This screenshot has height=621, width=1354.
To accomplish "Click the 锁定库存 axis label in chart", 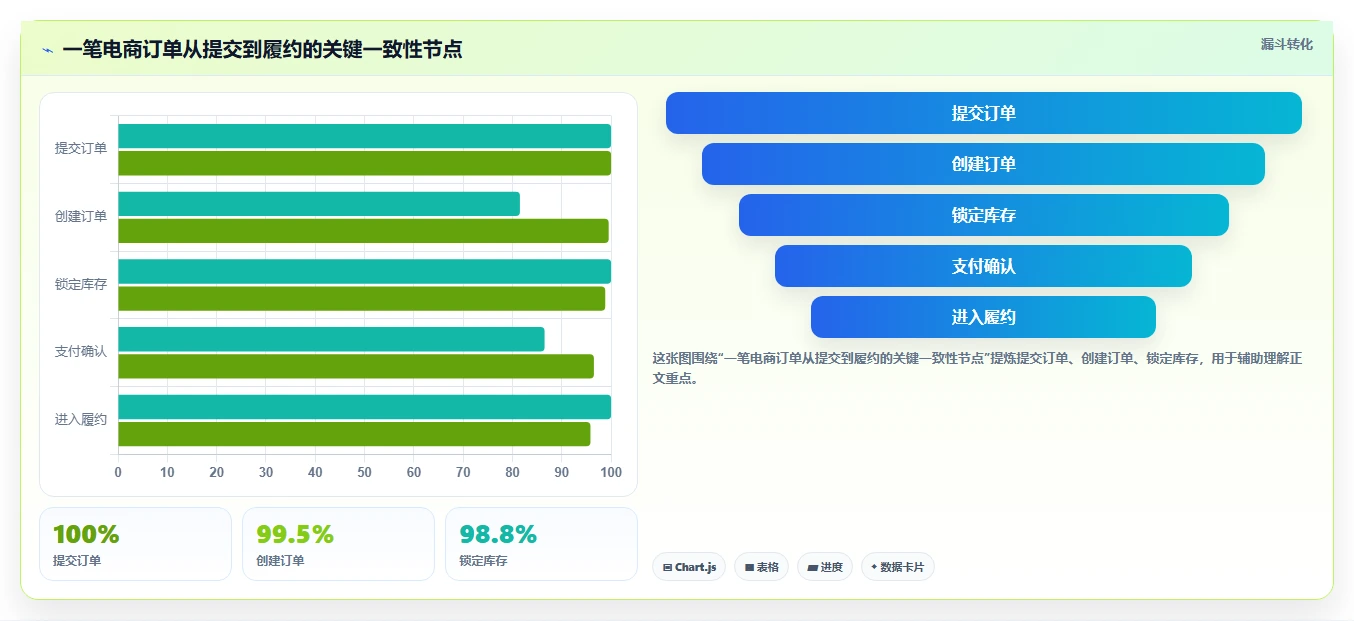I will [x=81, y=284].
